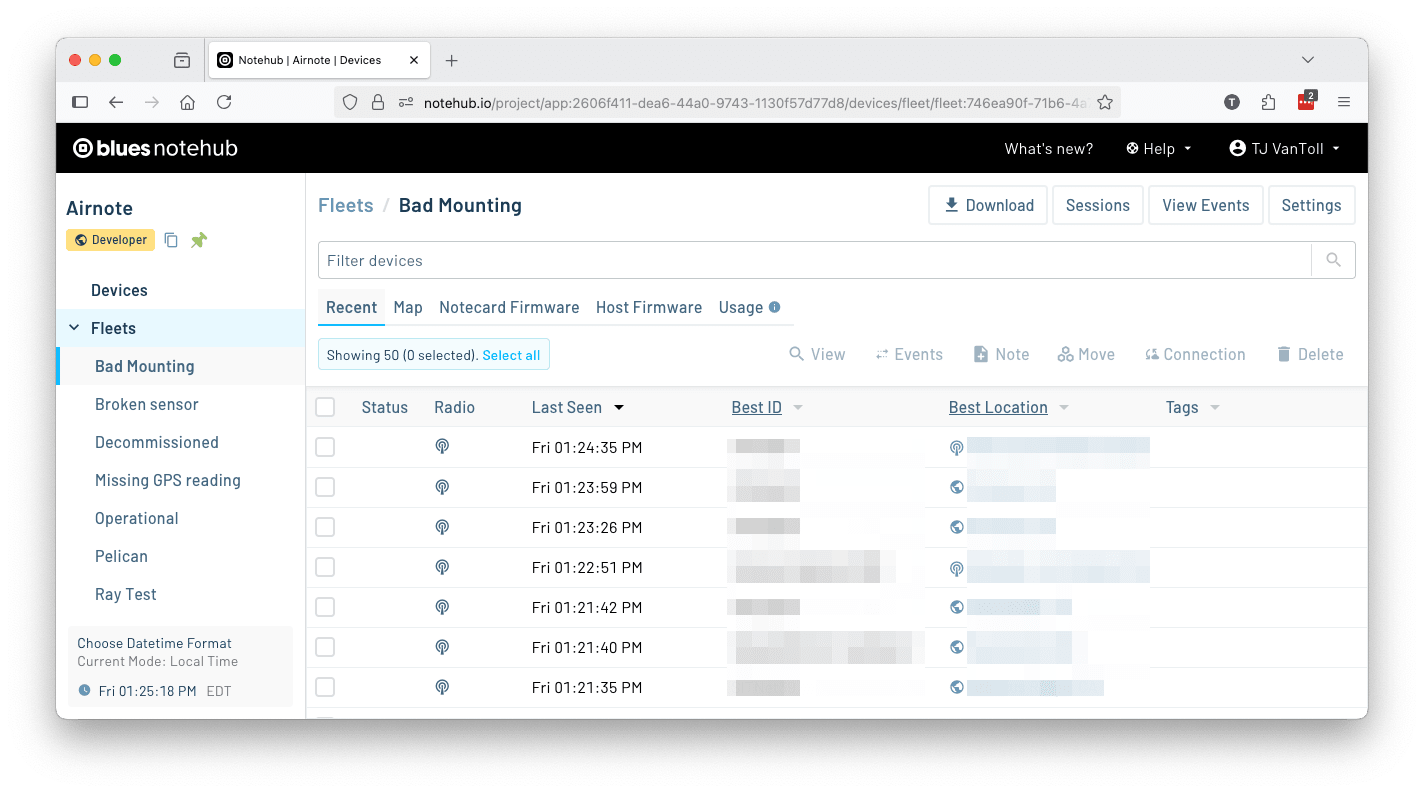This screenshot has height=793, width=1424.
Task: Check the device row seen 01:21:35 PM
Action: point(325,687)
